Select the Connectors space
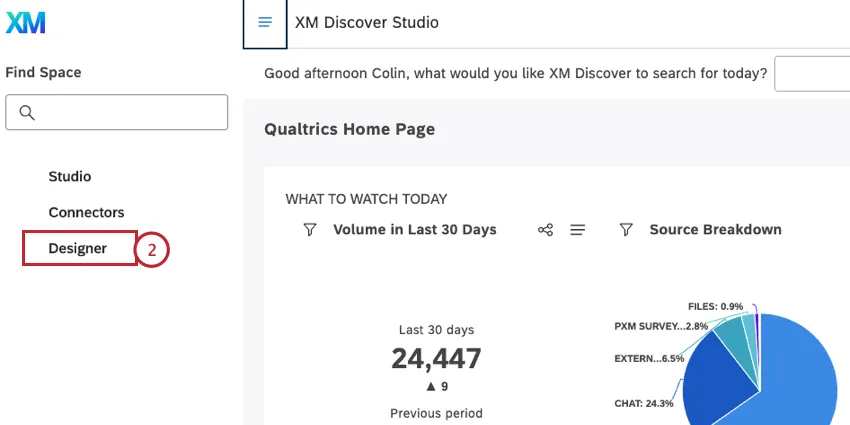The height and width of the screenshot is (425, 850). [x=86, y=212]
